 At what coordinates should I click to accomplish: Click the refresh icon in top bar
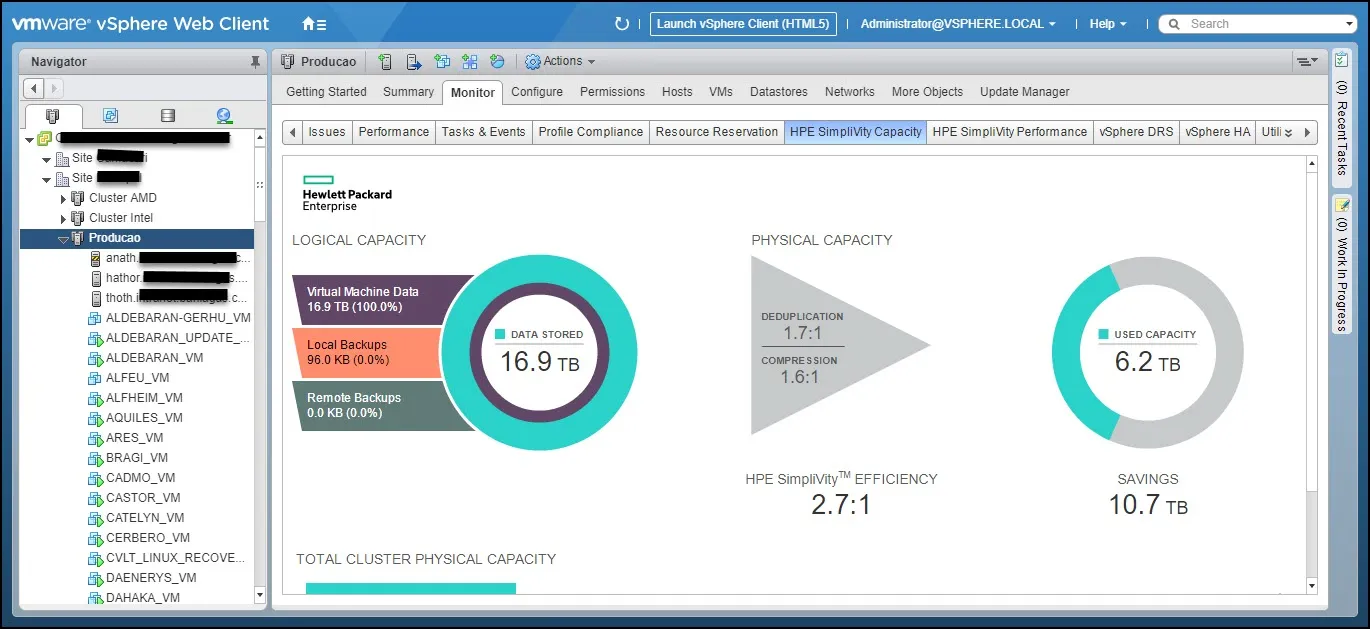click(621, 24)
